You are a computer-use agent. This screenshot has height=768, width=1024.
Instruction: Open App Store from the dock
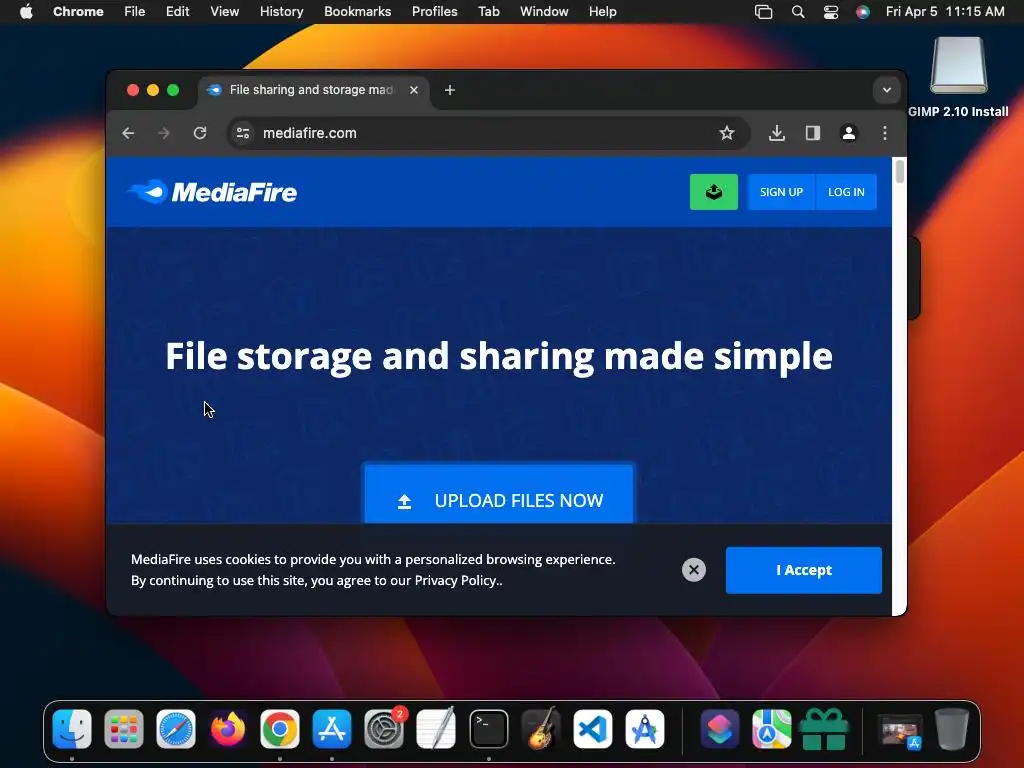pos(332,729)
